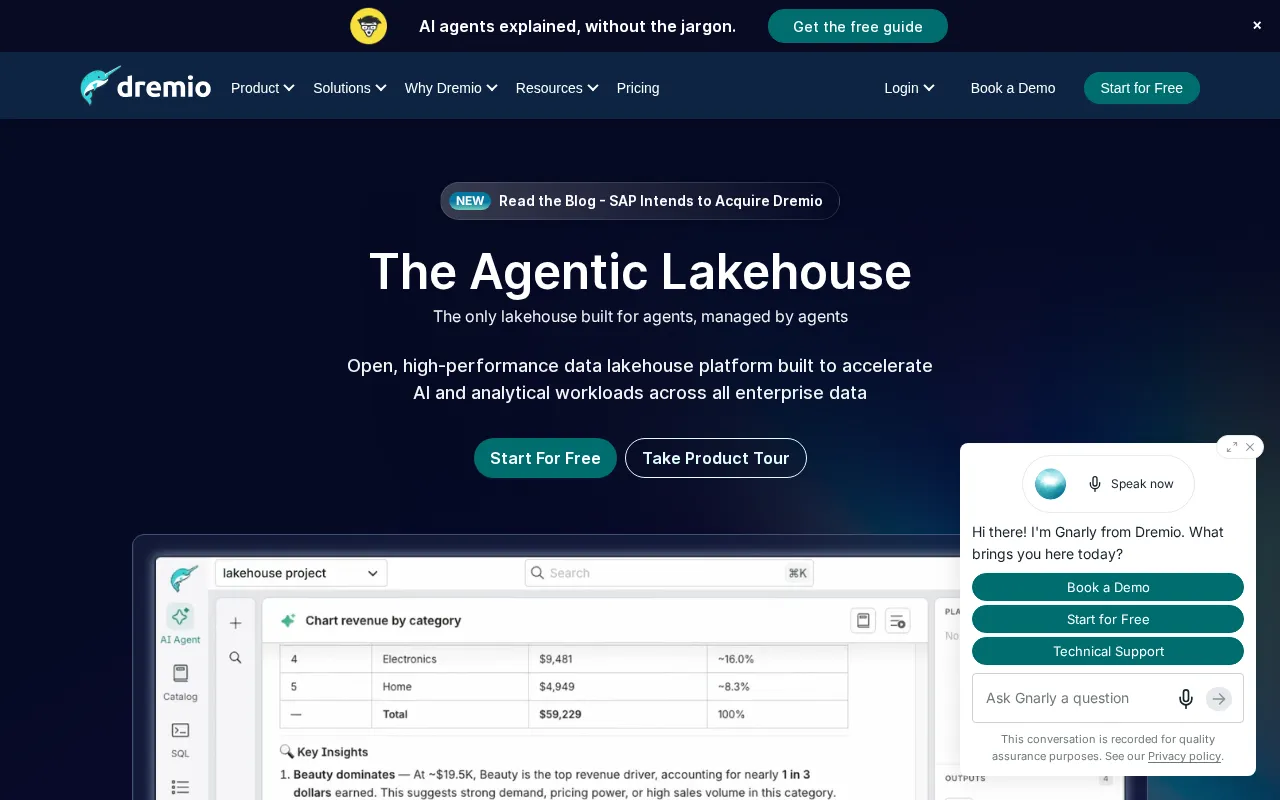Screen dimensions: 1280x800
Task: Click the sparkle icon beside Chart revenue by category
Action: coord(288,620)
